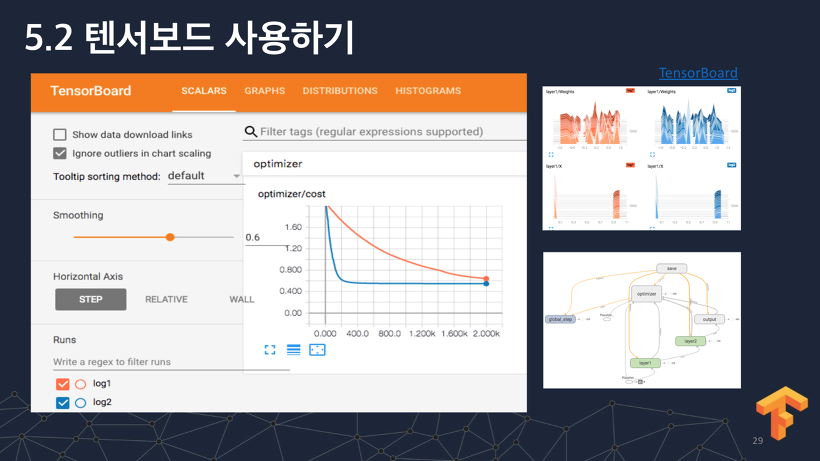The height and width of the screenshot is (461, 820).
Task: Click the layer2 node in graph
Action: point(690,341)
